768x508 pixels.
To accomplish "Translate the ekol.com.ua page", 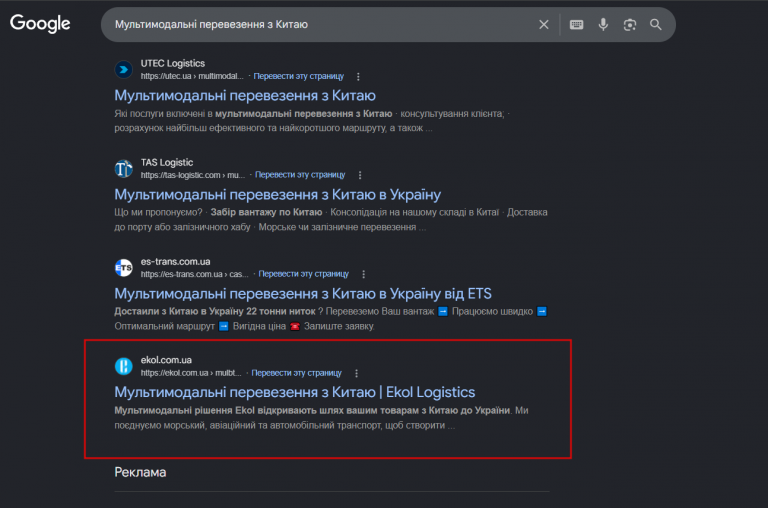I will (296, 373).
